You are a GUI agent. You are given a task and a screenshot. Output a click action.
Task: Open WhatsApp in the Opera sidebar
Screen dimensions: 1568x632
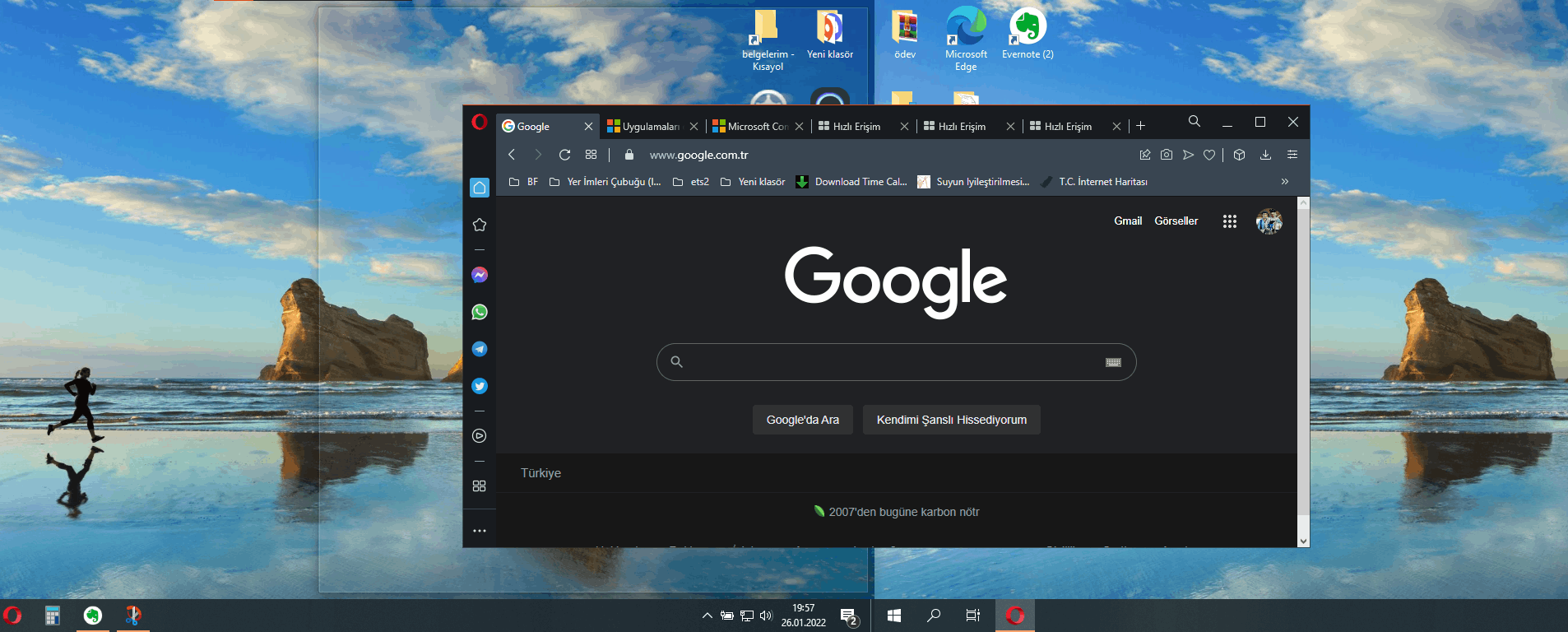click(x=480, y=312)
